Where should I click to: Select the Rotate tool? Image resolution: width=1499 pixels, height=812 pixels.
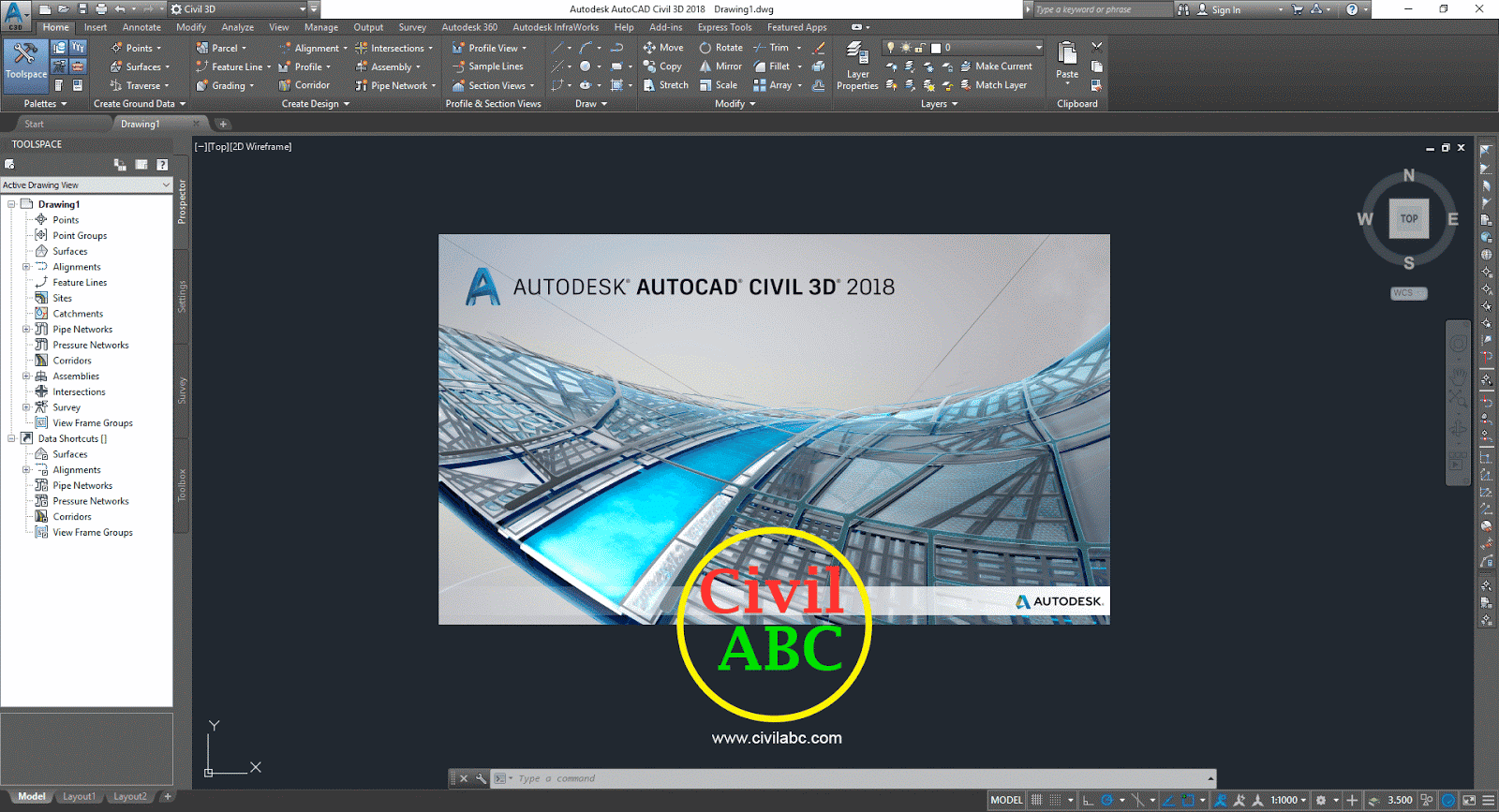pos(720,48)
